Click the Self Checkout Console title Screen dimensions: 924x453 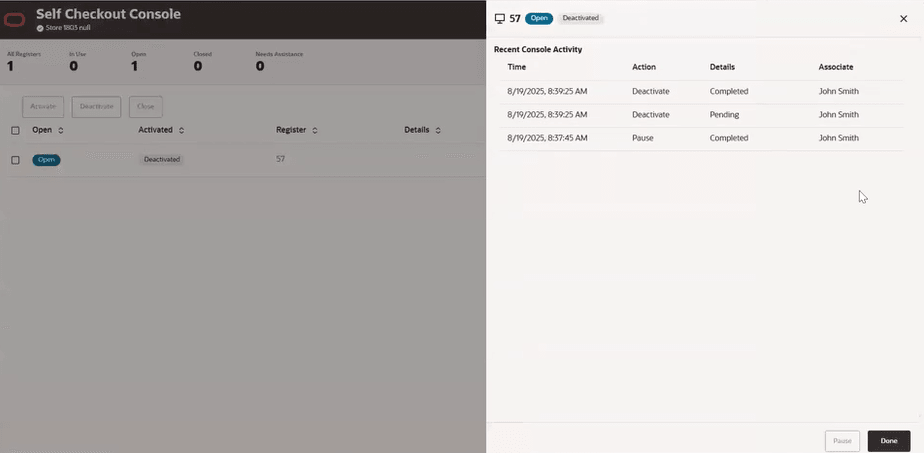[108, 14]
